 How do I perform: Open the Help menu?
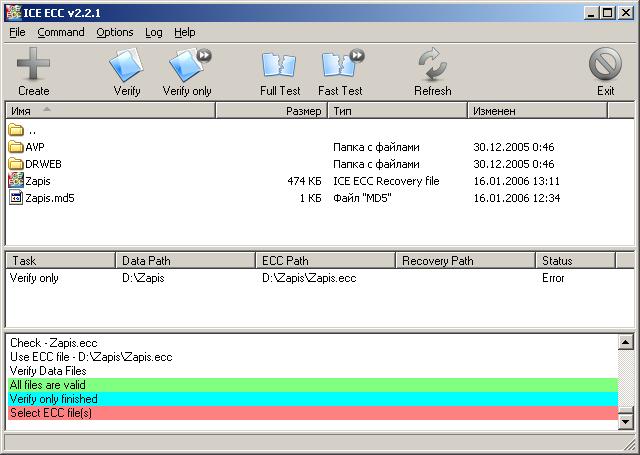pos(185,32)
